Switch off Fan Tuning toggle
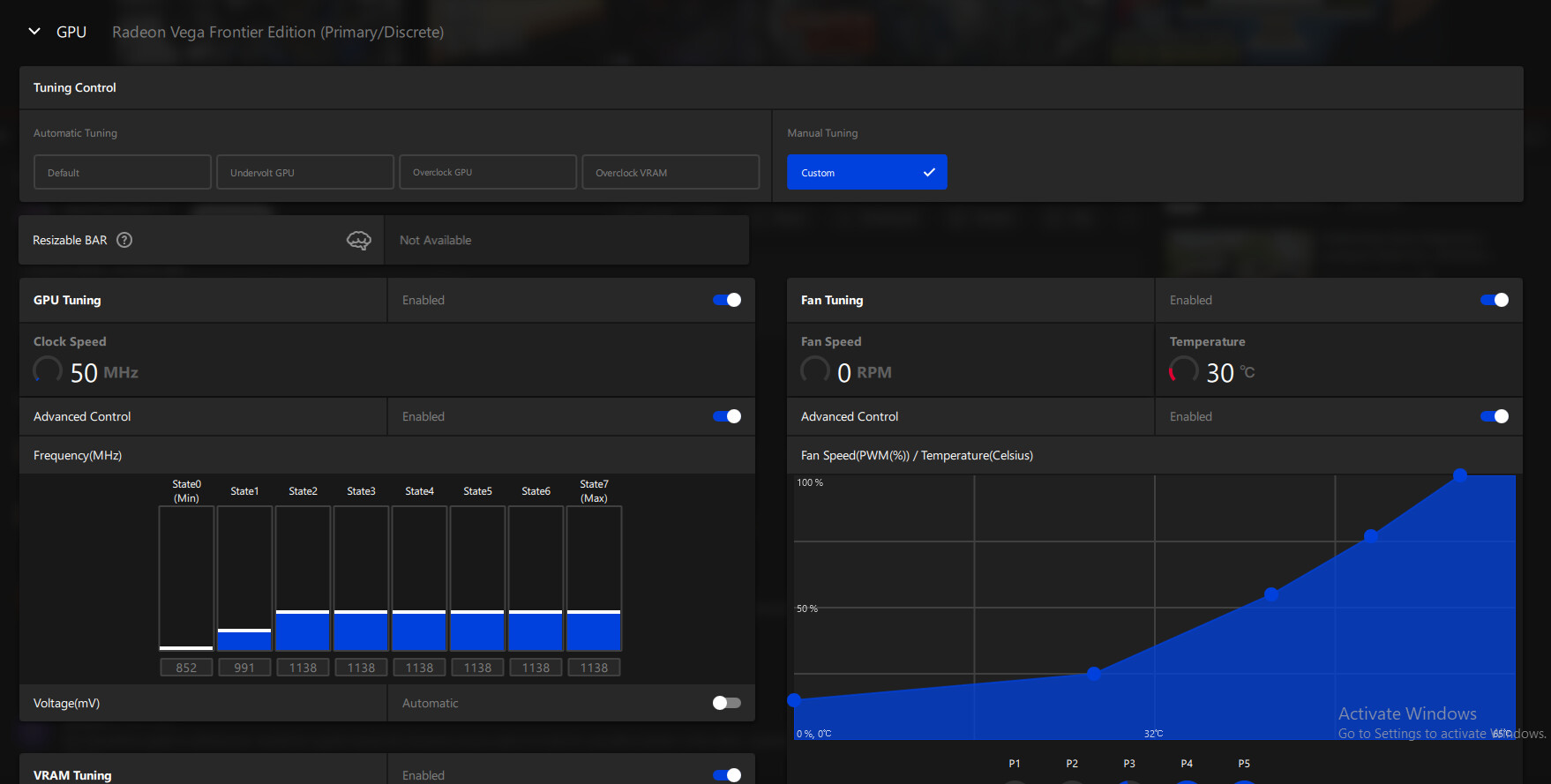Image resolution: width=1551 pixels, height=784 pixels. click(x=1494, y=300)
